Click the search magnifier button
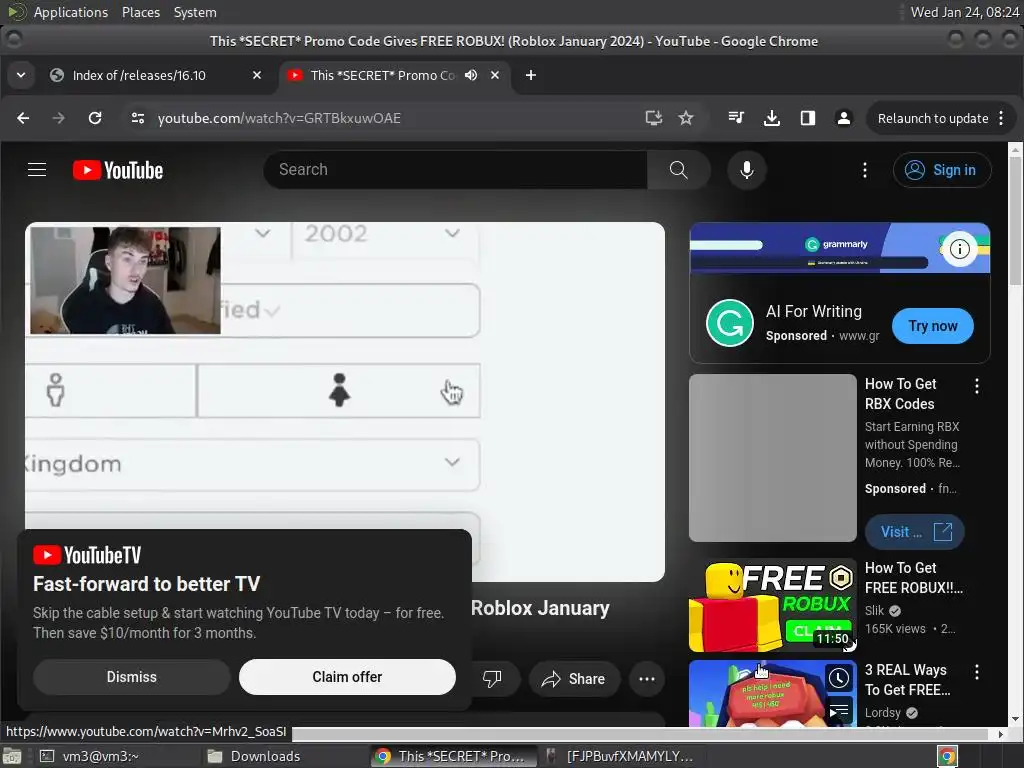This screenshot has width=1024, height=768. [679, 170]
